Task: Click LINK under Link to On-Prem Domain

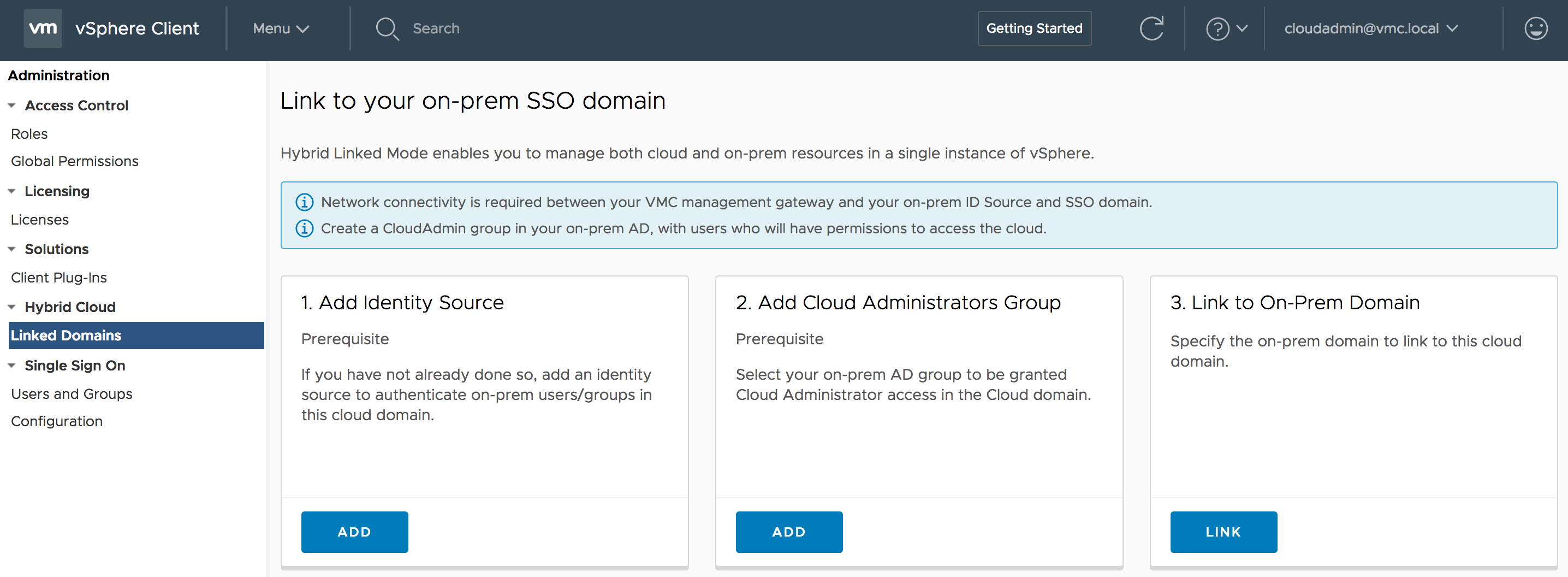Action: (x=1223, y=532)
